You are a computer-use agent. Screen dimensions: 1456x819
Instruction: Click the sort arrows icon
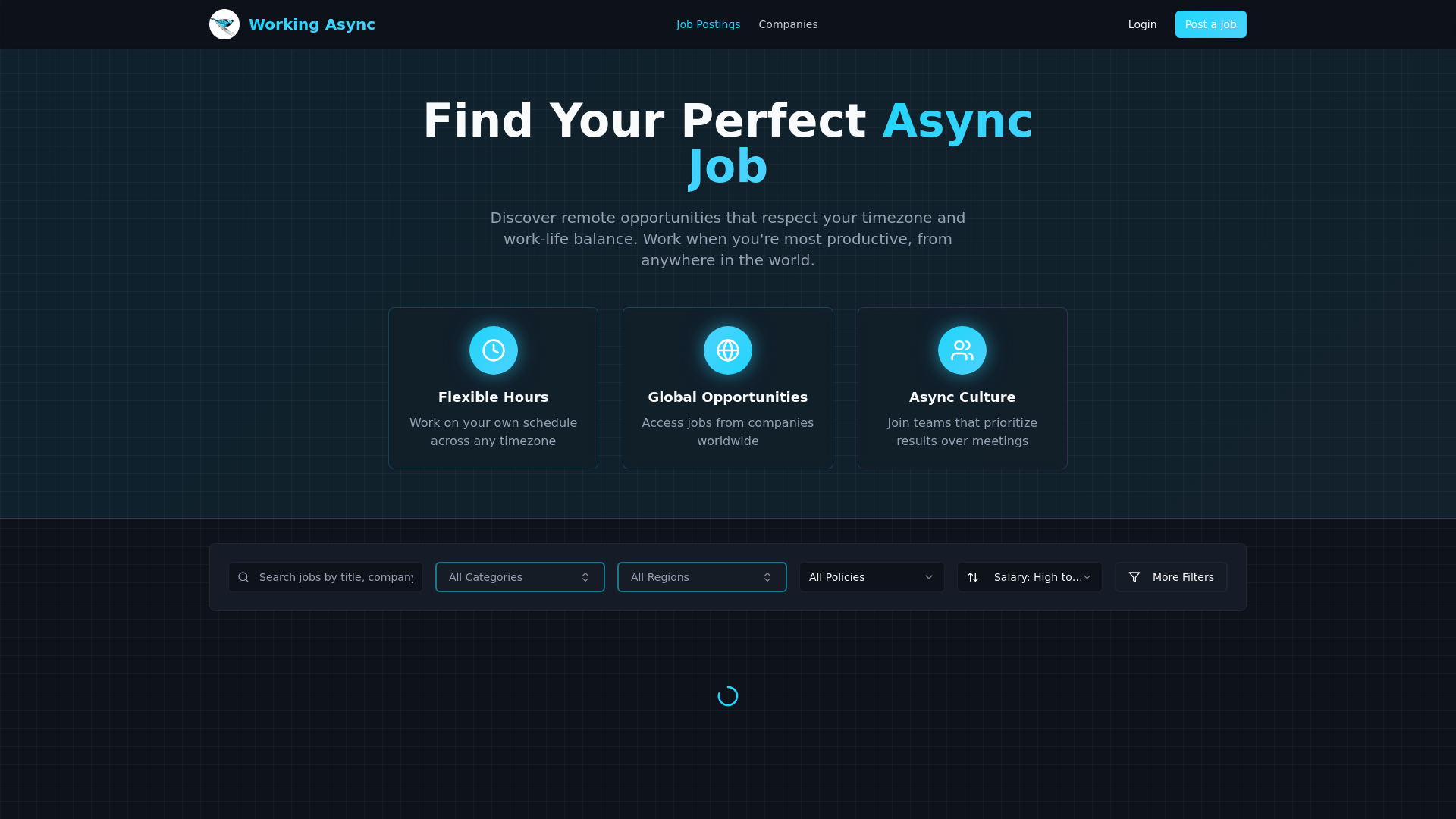[x=973, y=577]
